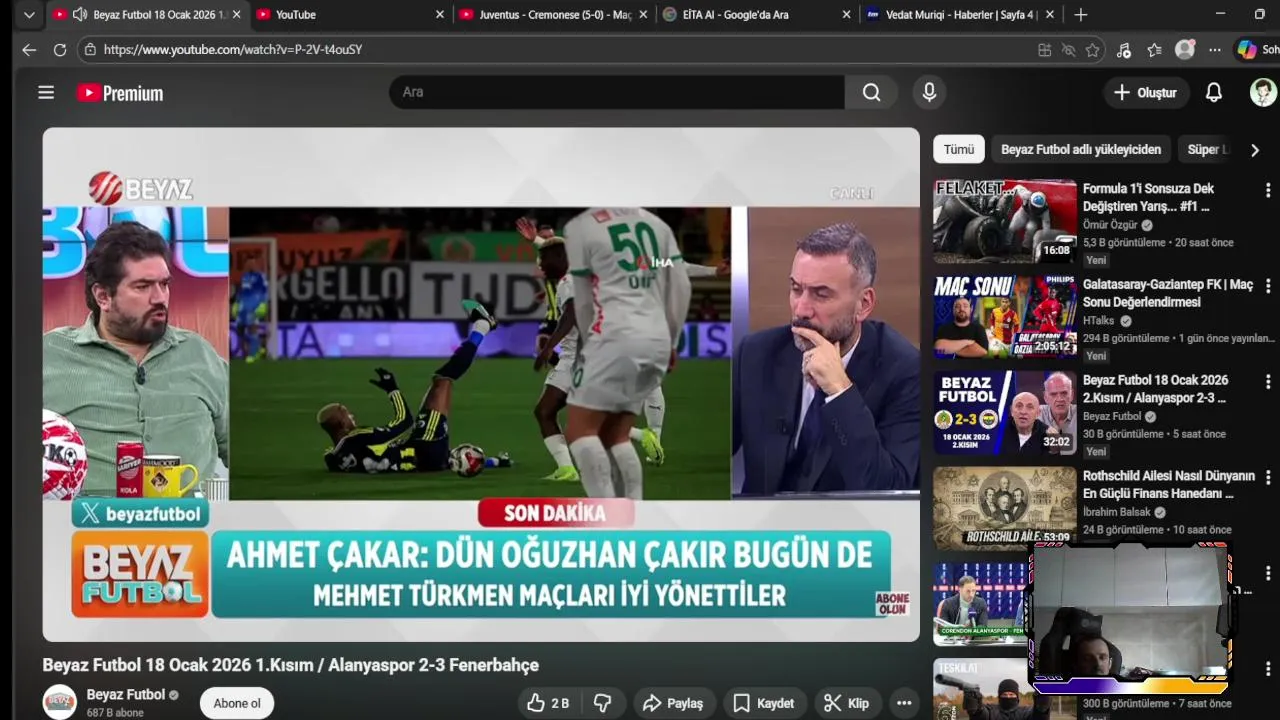The image size is (1280, 720).
Task: Open the Ömür Özgür channel link
Action: point(1110,225)
